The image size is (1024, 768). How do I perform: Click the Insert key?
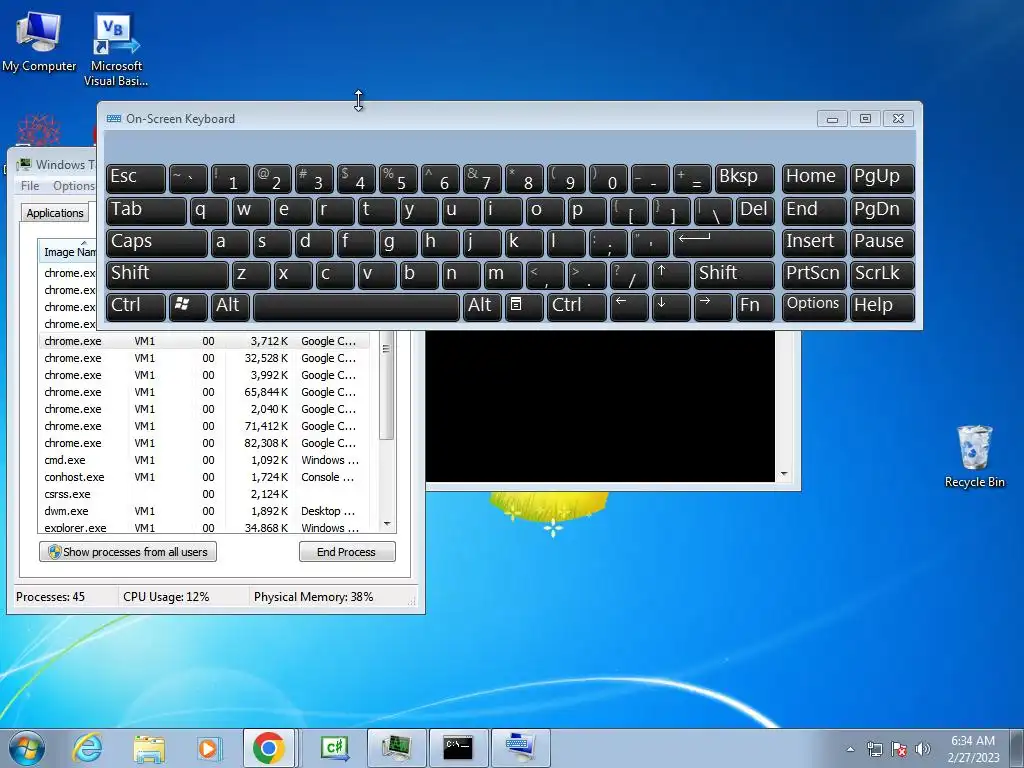click(x=814, y=242)
